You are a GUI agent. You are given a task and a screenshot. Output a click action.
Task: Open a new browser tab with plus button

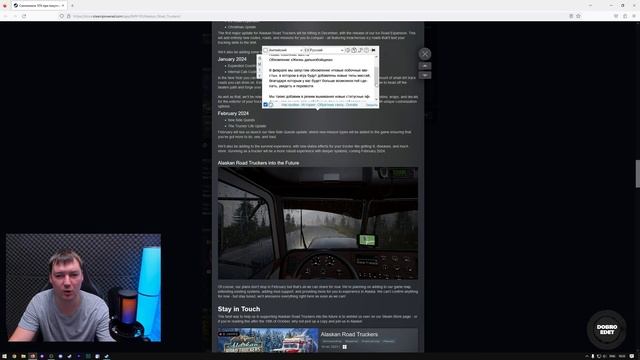(x=72, y=6)
